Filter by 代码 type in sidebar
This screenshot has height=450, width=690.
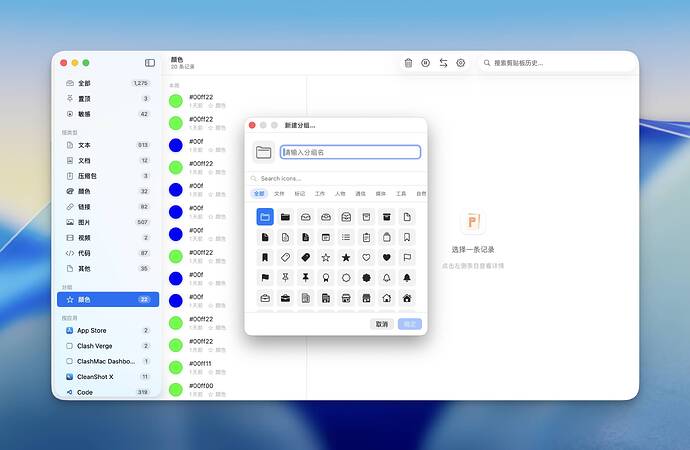click(x=108, y=253)
